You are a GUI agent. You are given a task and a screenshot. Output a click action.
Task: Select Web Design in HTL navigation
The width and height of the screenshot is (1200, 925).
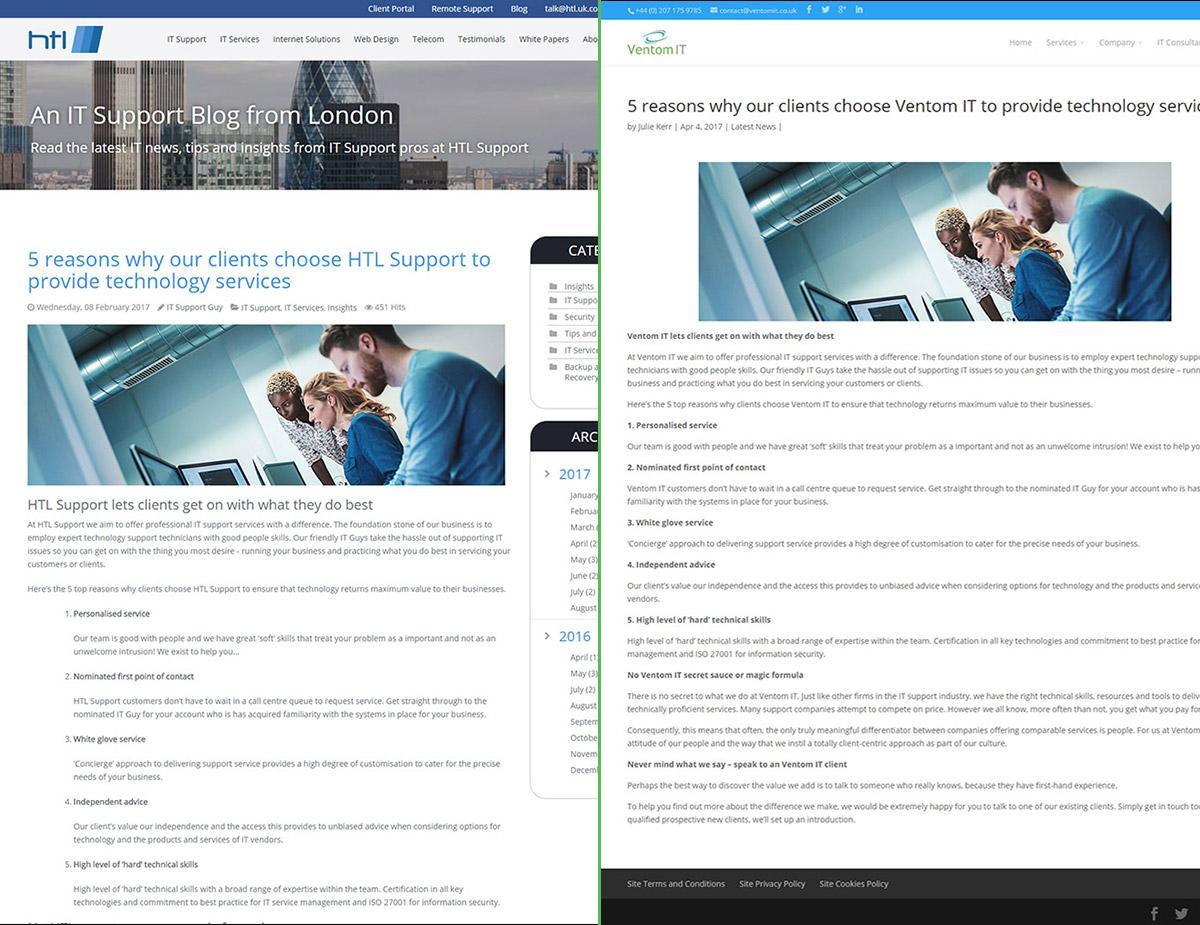coord(376,40)
